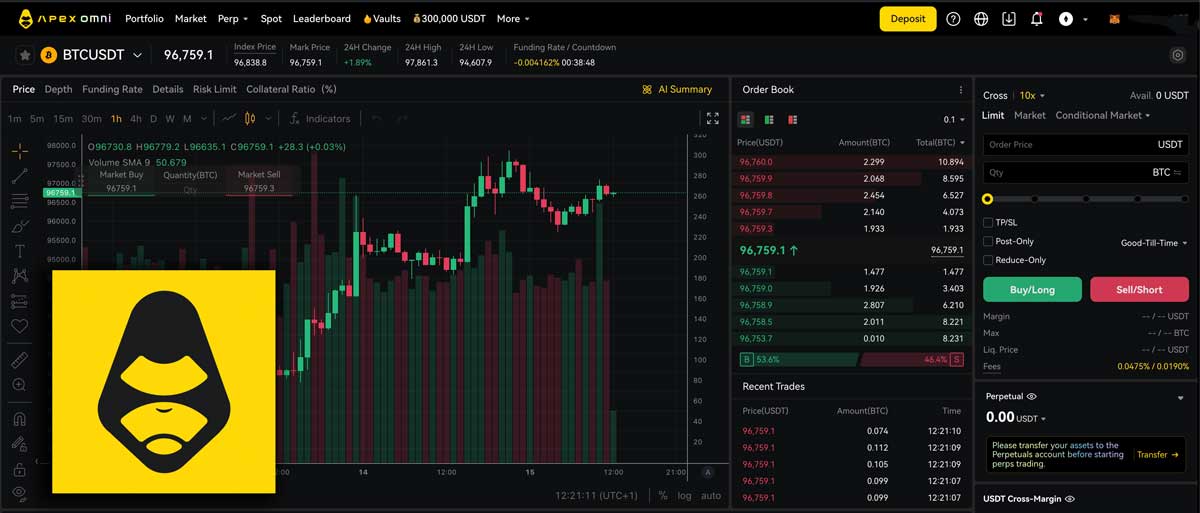
Task: Open the Leaderboard menu item
Action: click(x=321, y=19)
